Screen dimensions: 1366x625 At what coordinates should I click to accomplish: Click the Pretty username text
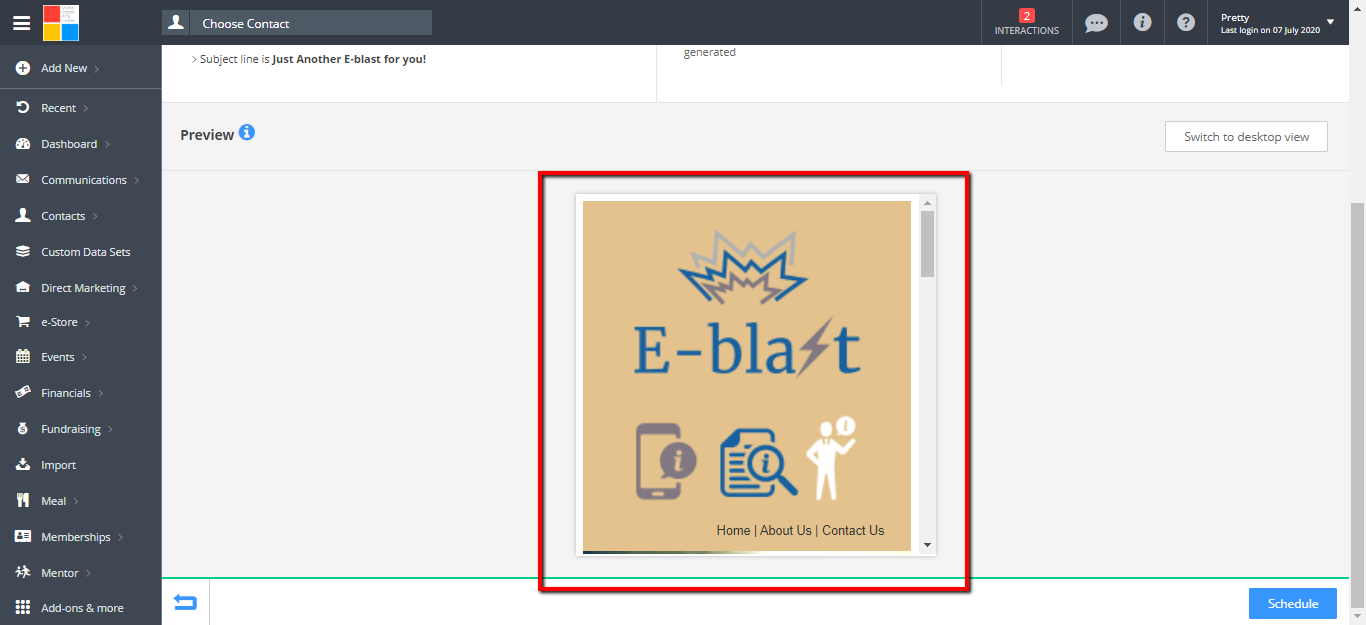click(1235, 17)
